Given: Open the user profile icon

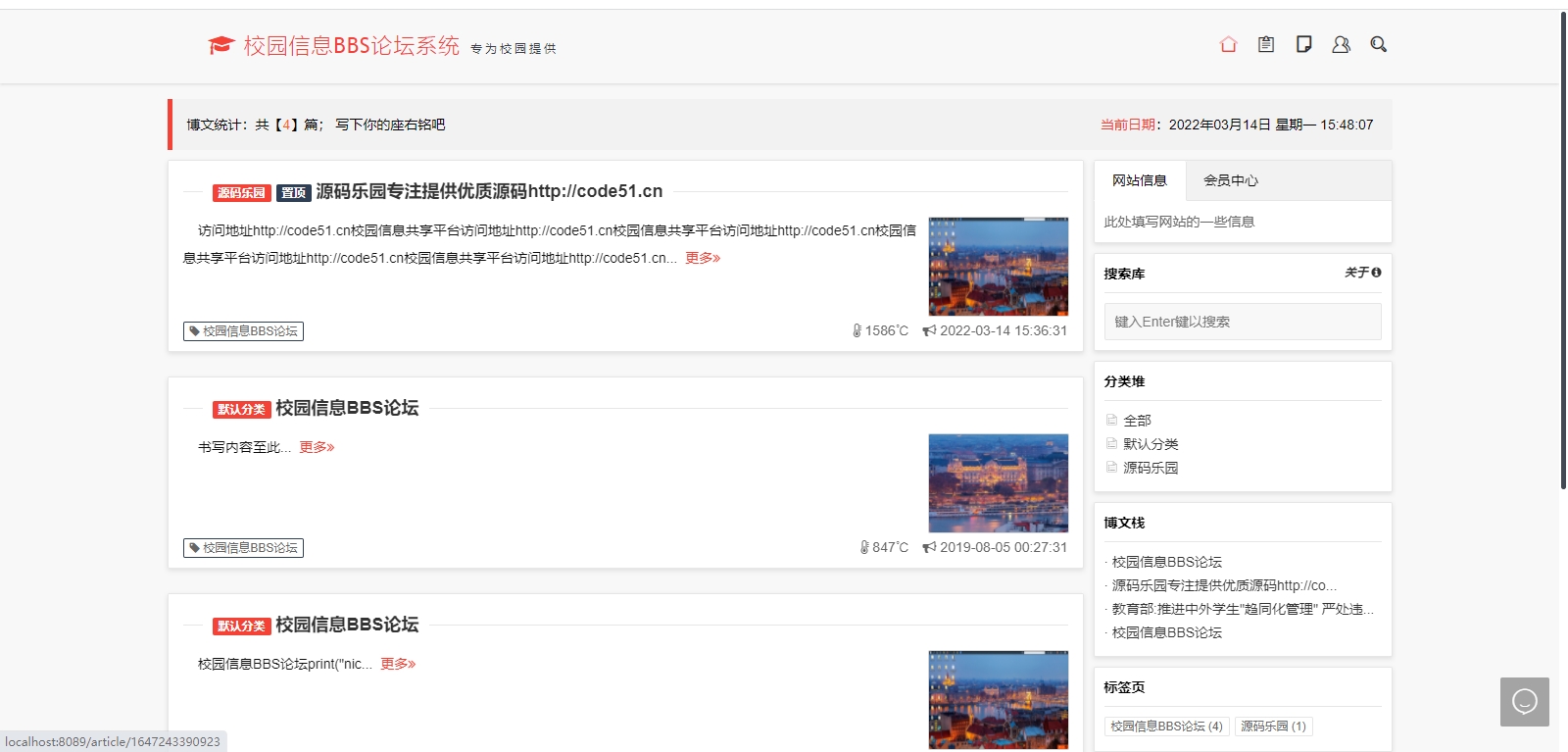Looking at the screenshot, I should [1341, 44].
